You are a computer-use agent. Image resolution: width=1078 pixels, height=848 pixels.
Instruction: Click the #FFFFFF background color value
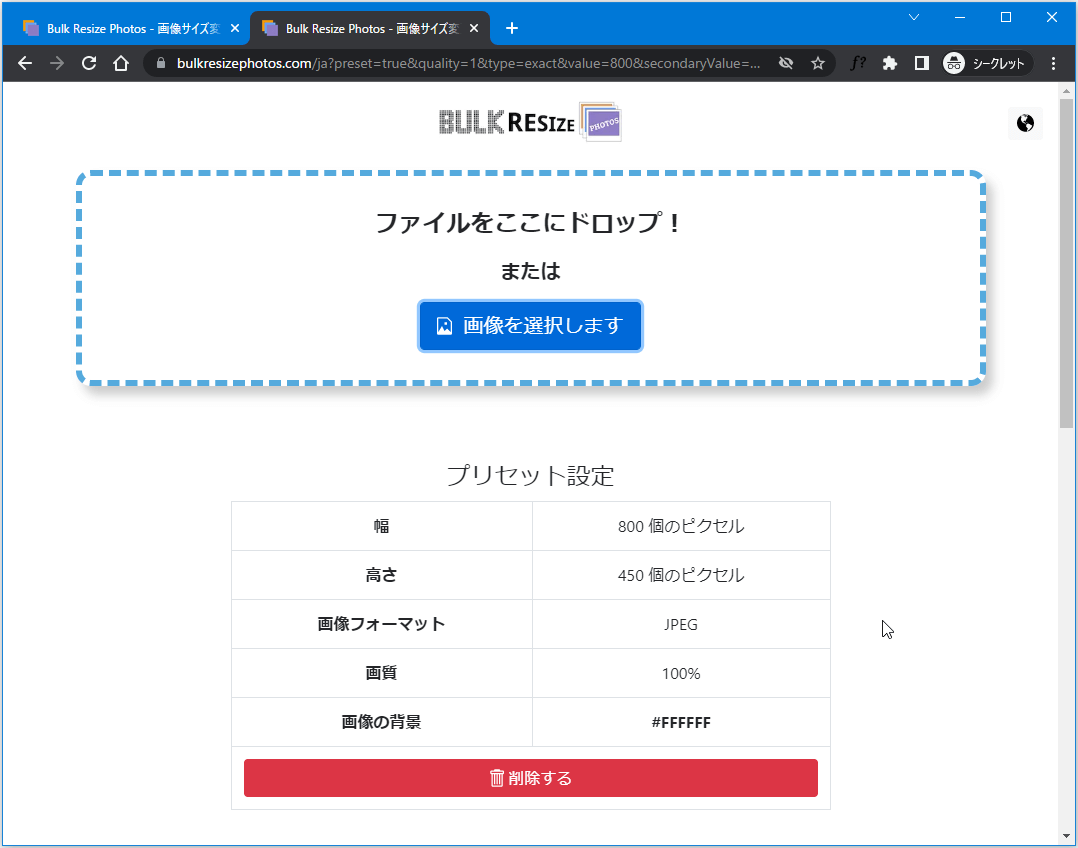(x=680, y=722)
